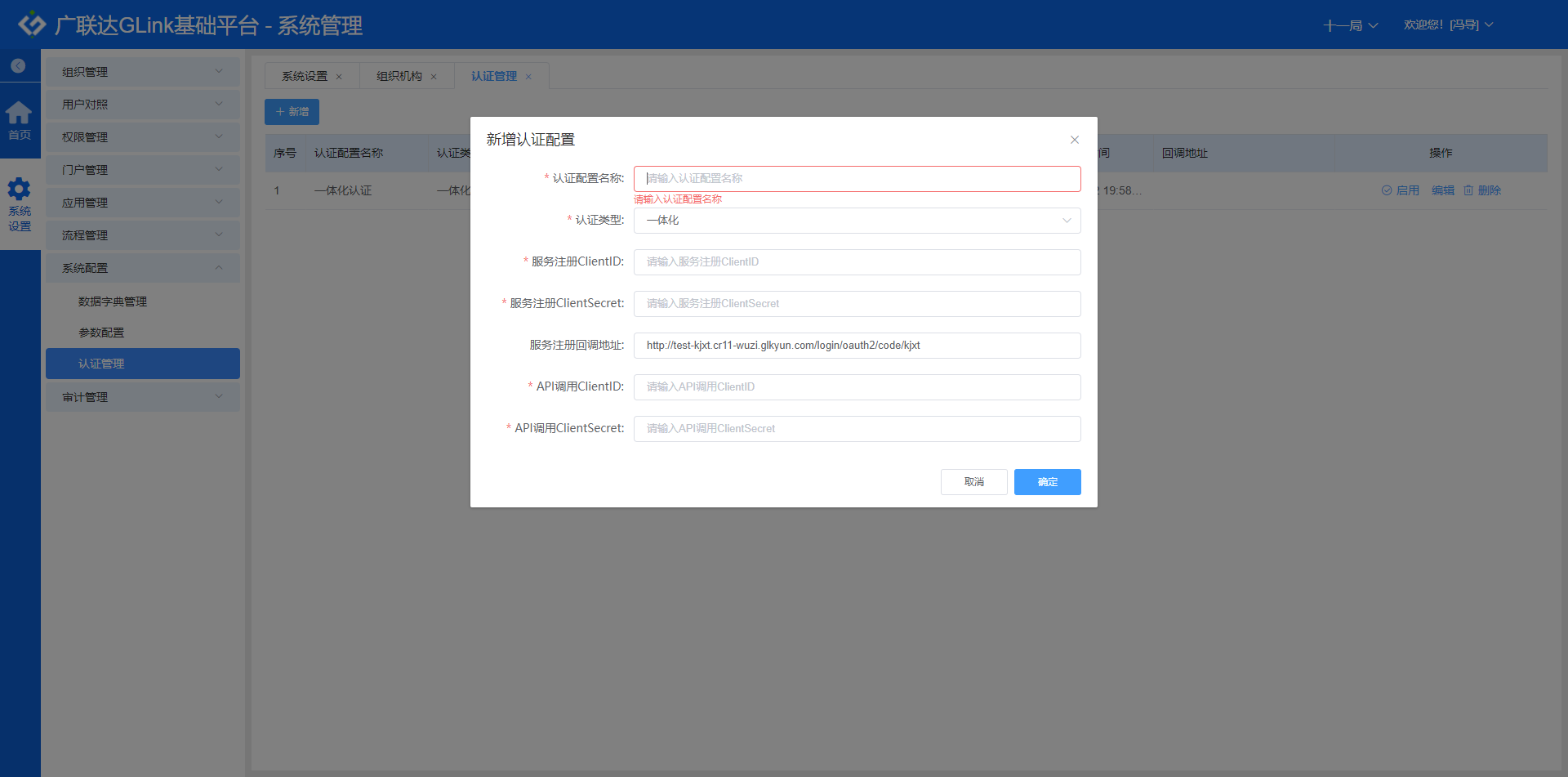The image size is (1568, 777).
Task: Click the trash icon to delete 一体化认证
Action: tap(1468, 190)
